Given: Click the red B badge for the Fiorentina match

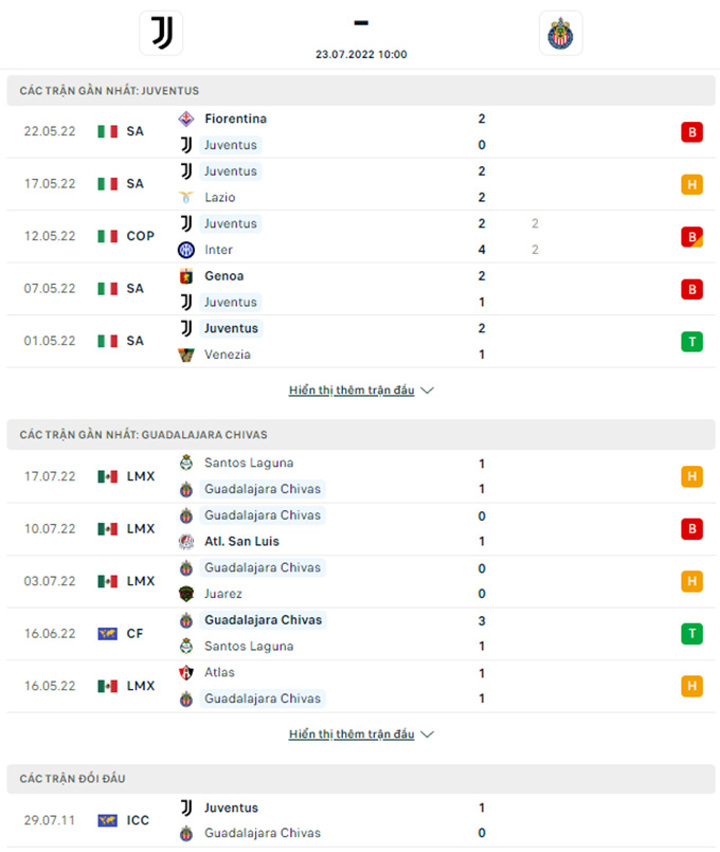Looking at the screenshot, I should [692, 132].
